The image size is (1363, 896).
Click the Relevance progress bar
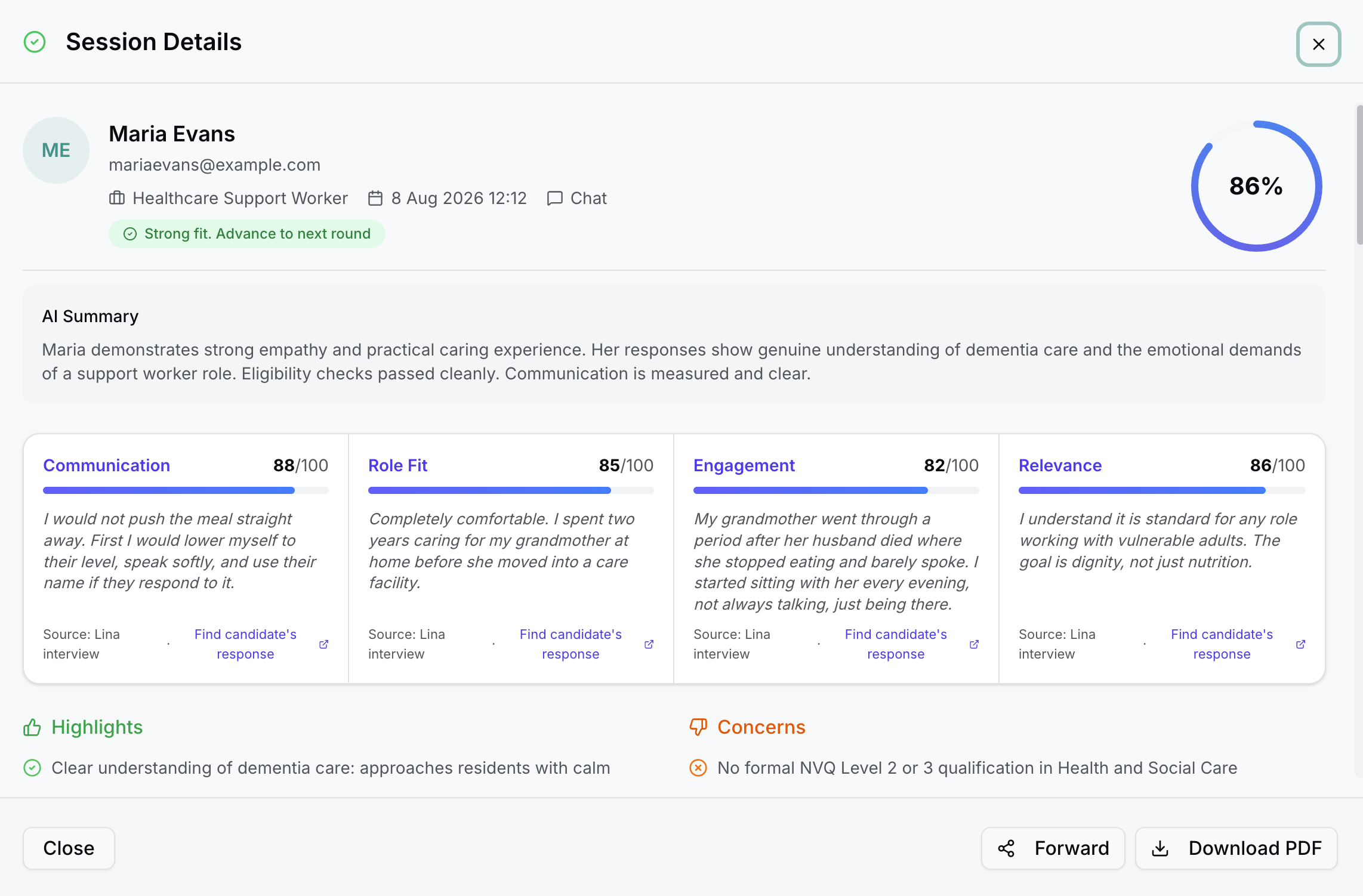[1162, 490]
